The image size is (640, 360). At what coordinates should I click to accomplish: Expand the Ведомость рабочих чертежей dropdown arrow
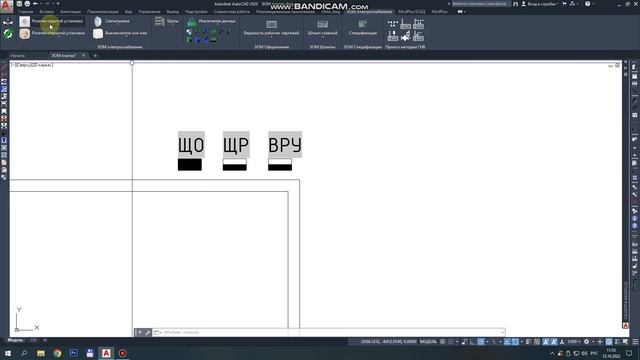pyautogui.click(x=271, y=37)
